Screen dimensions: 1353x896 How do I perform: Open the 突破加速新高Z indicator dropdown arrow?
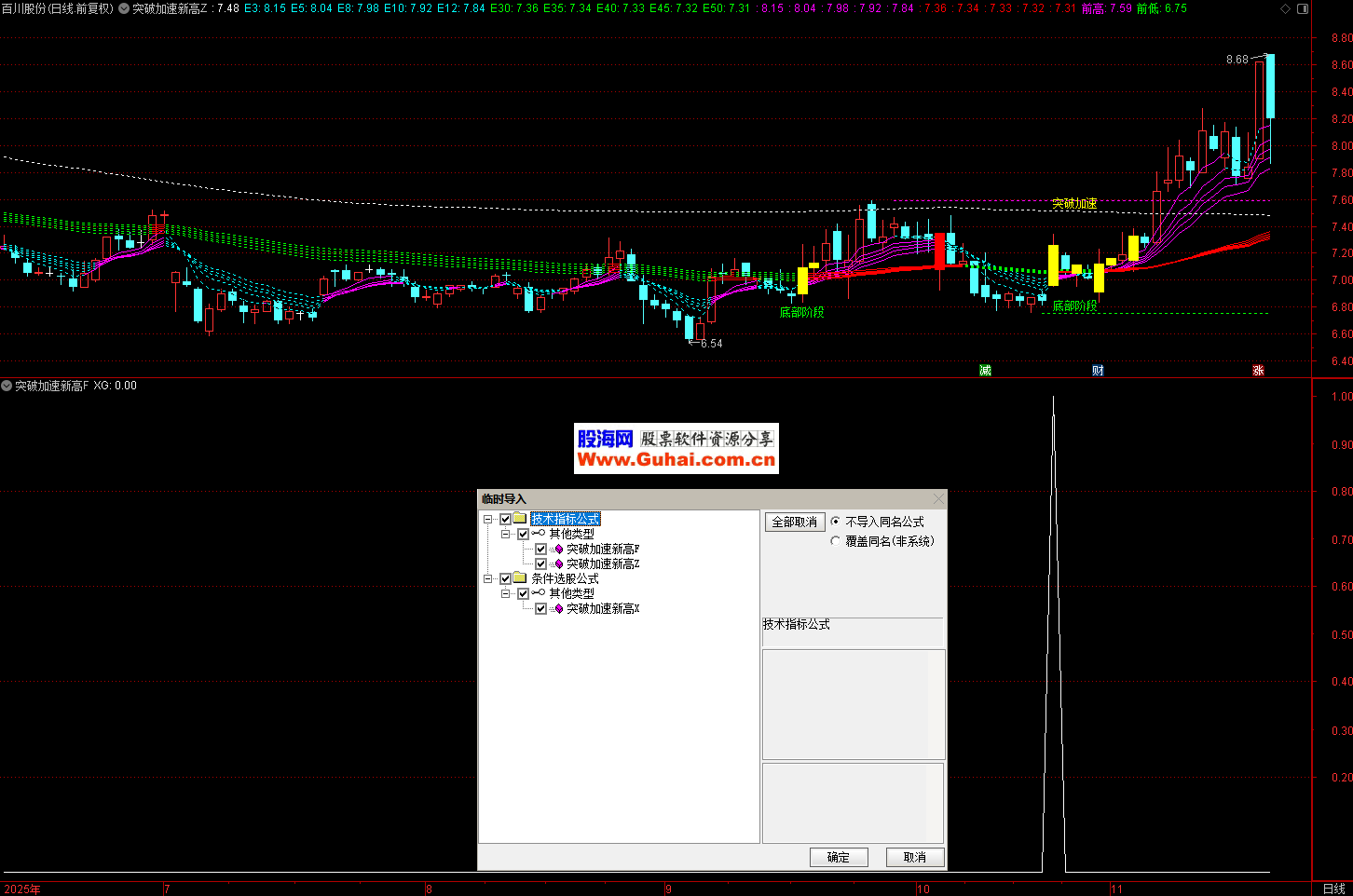point(124,8)
